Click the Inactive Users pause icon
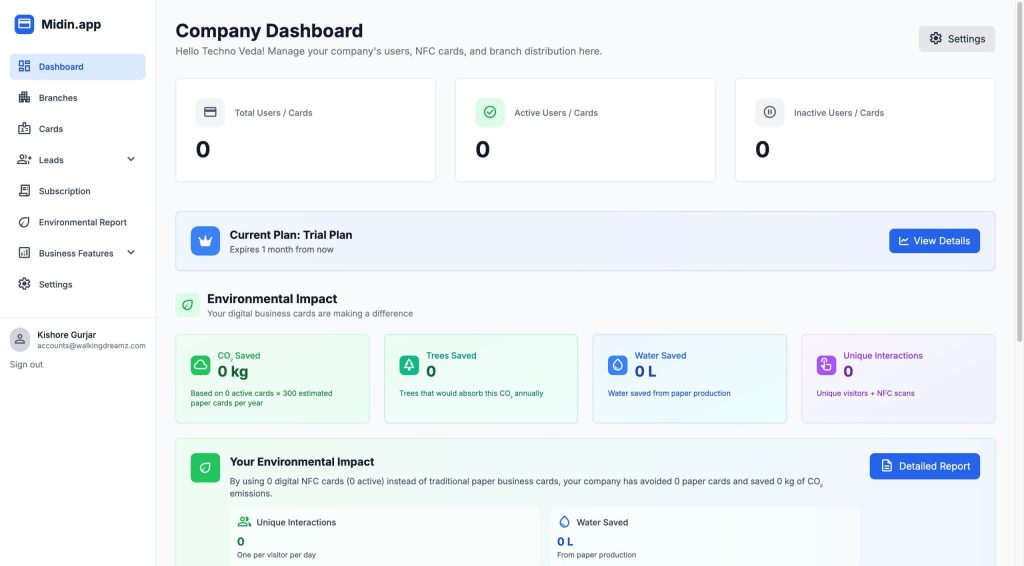 coord(770,113)
